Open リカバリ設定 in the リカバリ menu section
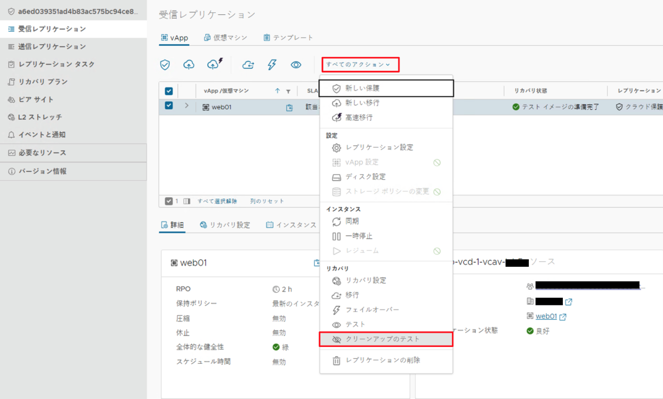 click(x=386, y=280)
